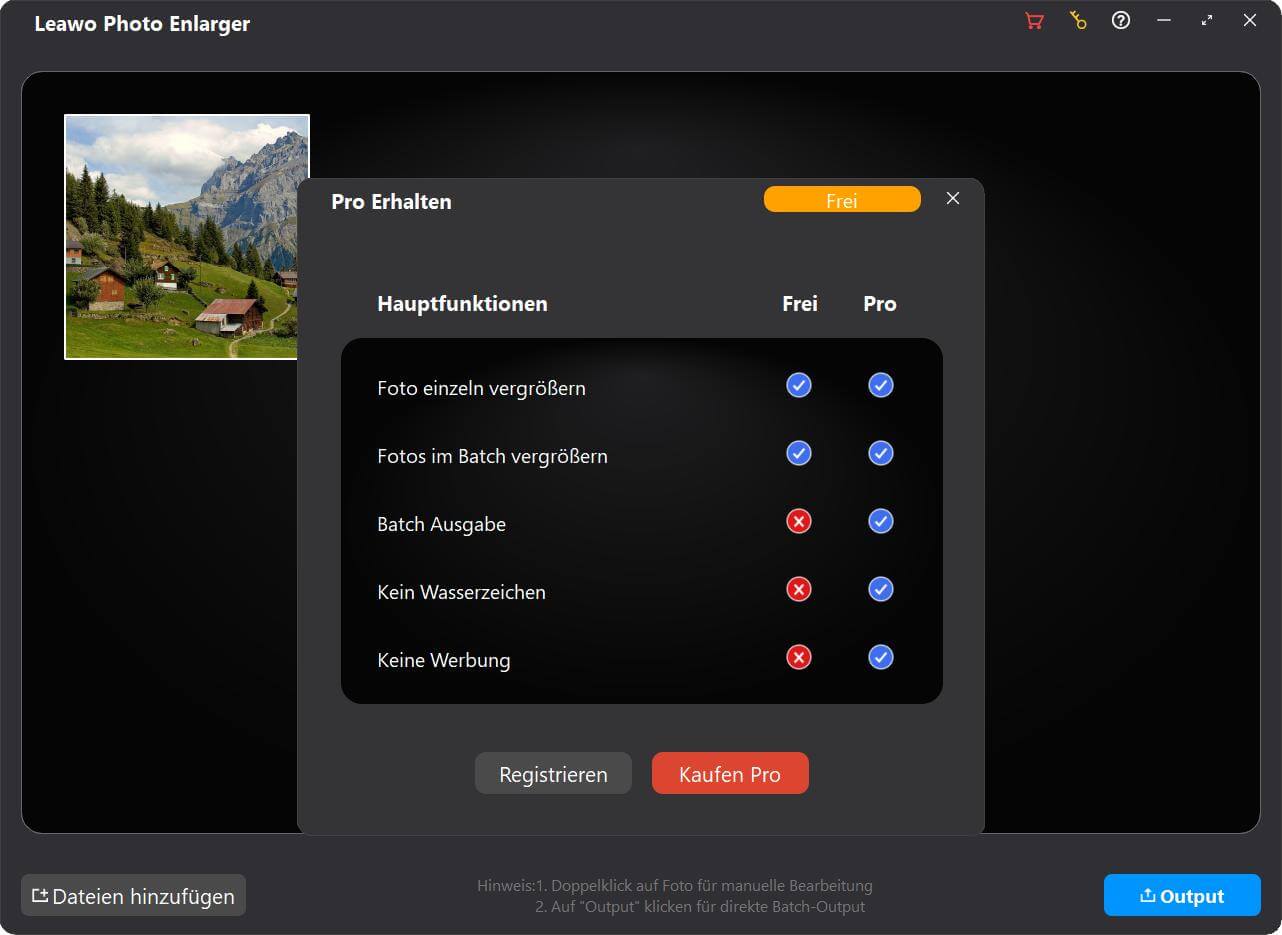
Task: Click the Frei checkmark for Fotos im Batch vergrößern
Action: [799, 453]
